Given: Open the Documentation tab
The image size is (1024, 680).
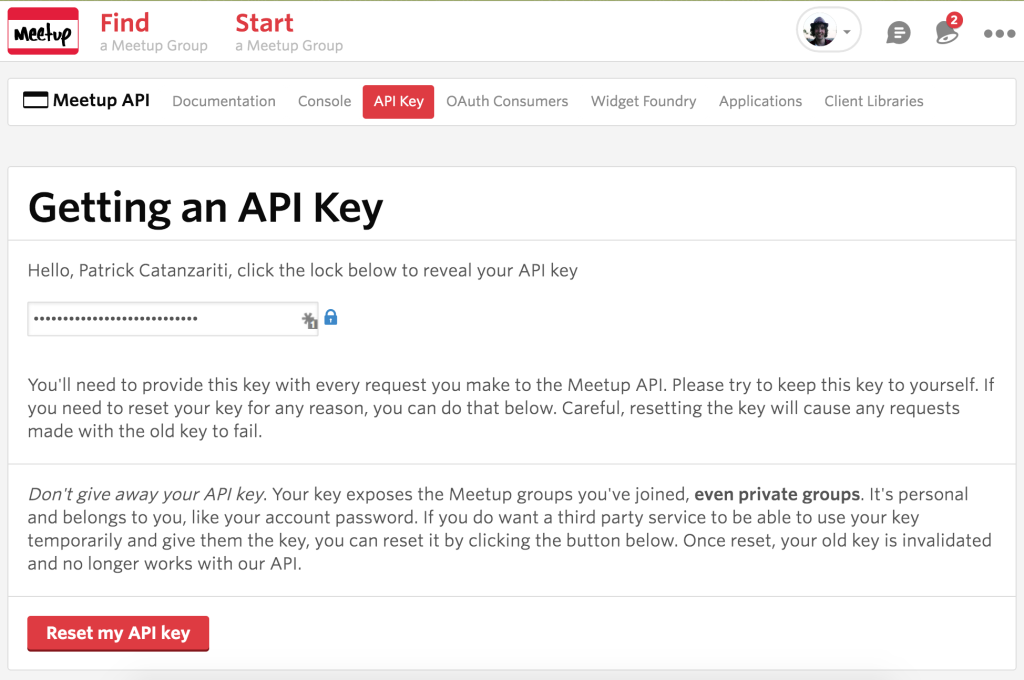Looking at the screenshot, I should tap(224, 101).
